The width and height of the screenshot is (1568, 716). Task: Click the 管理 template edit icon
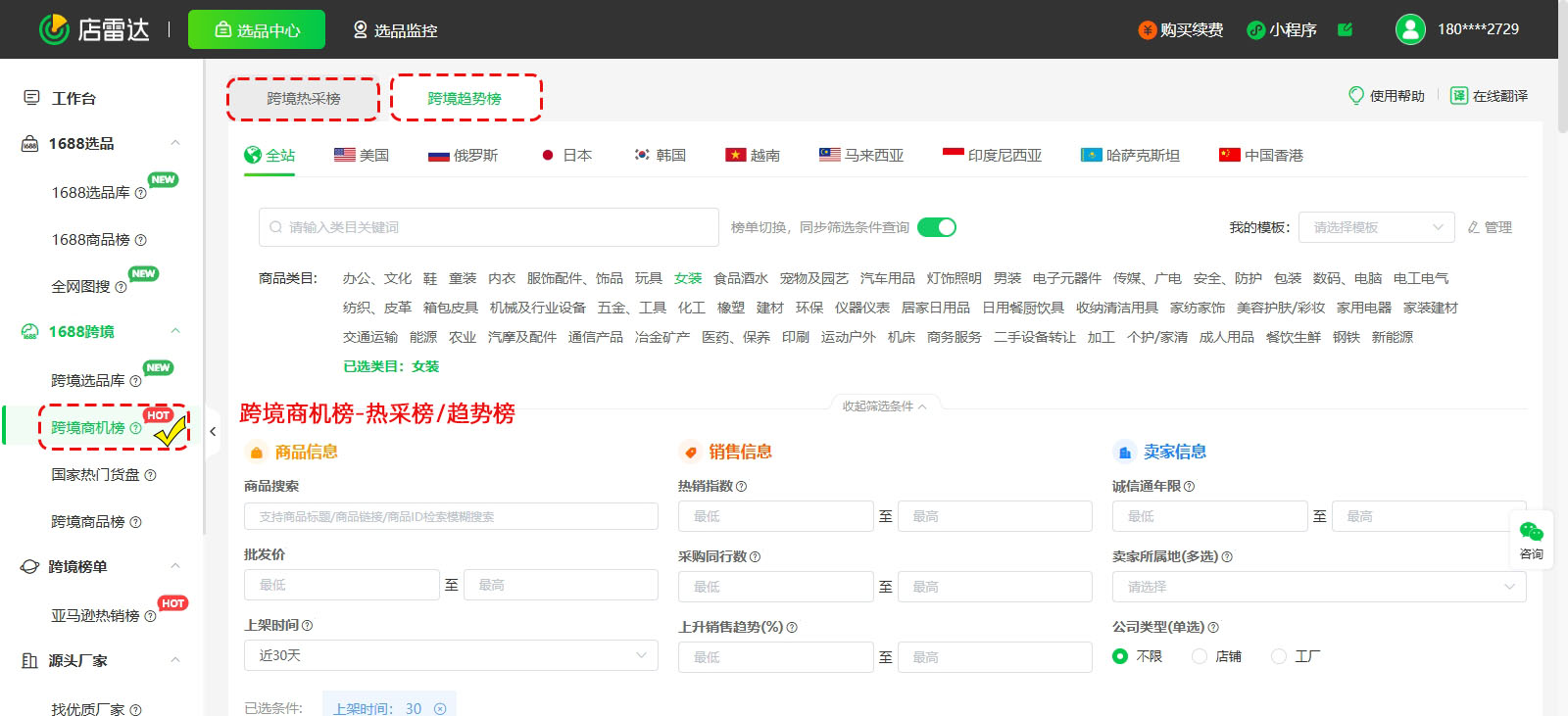click(1473, 227)
